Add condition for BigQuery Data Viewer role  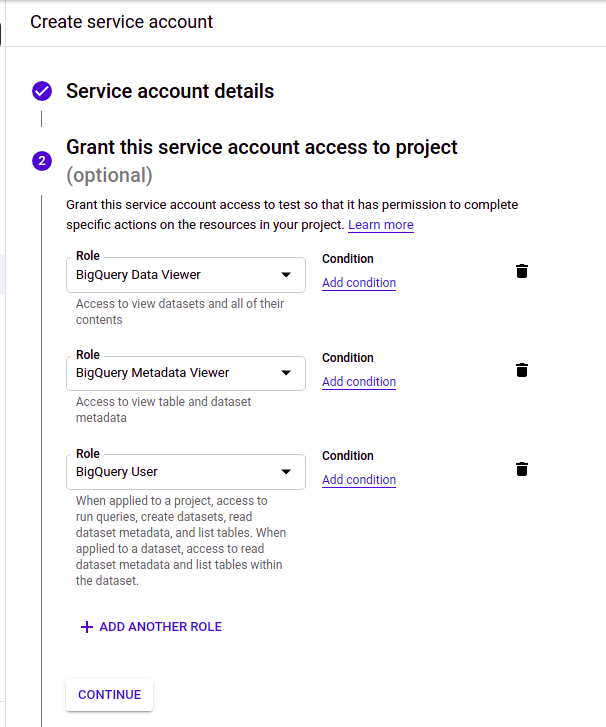(359, 282)
